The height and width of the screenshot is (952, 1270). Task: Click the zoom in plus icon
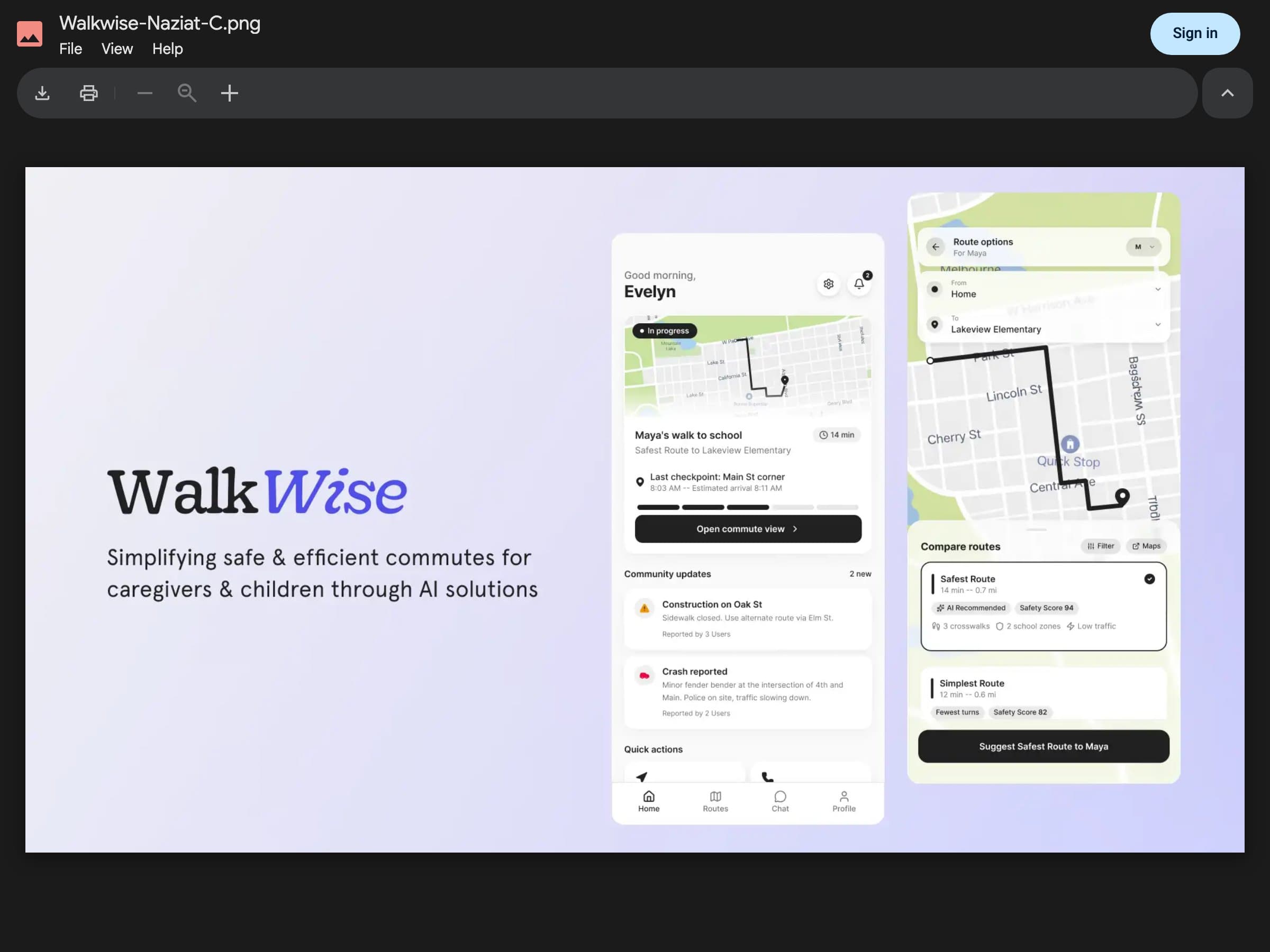point(229,93)
